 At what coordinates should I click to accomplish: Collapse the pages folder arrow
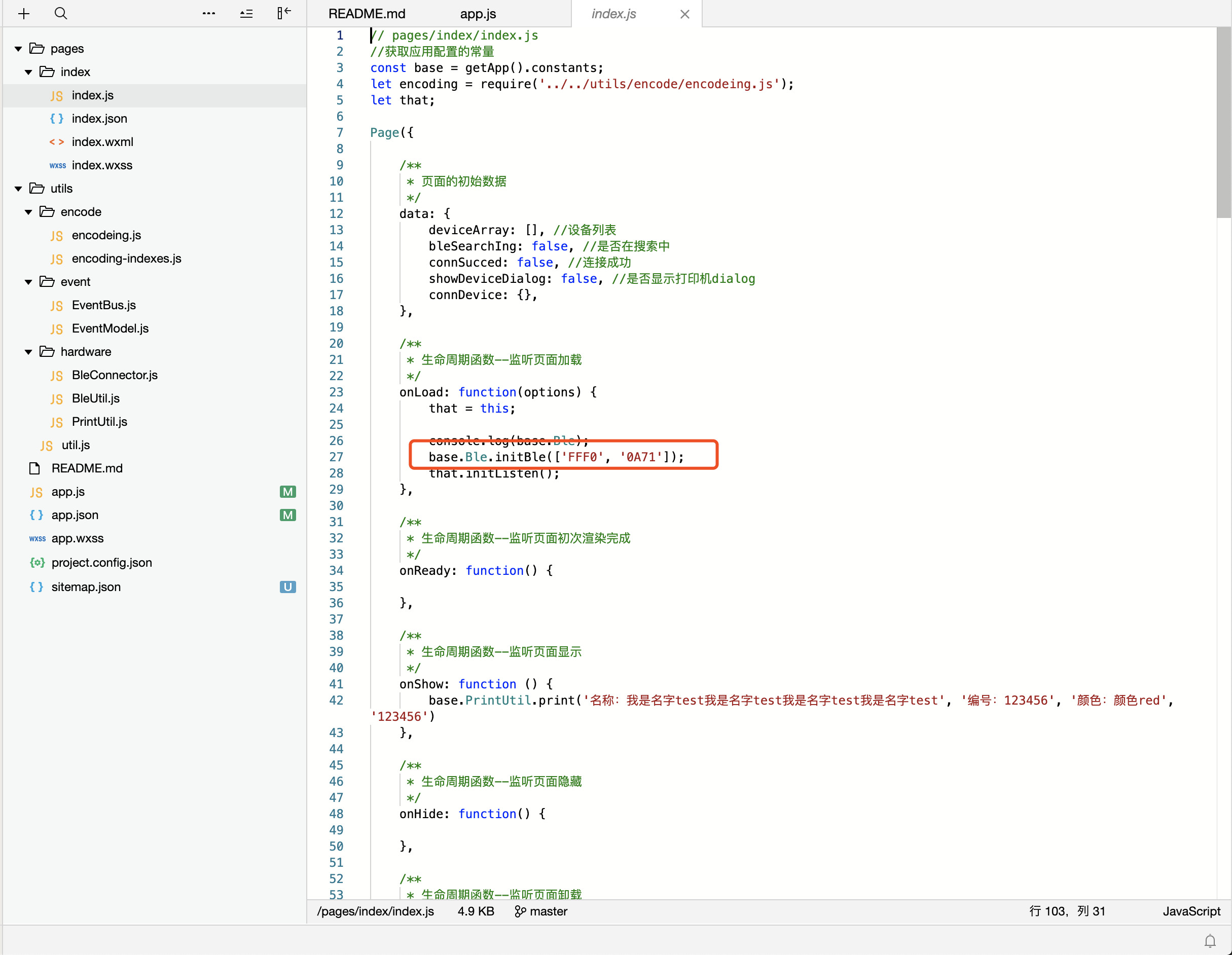point(18,49)
